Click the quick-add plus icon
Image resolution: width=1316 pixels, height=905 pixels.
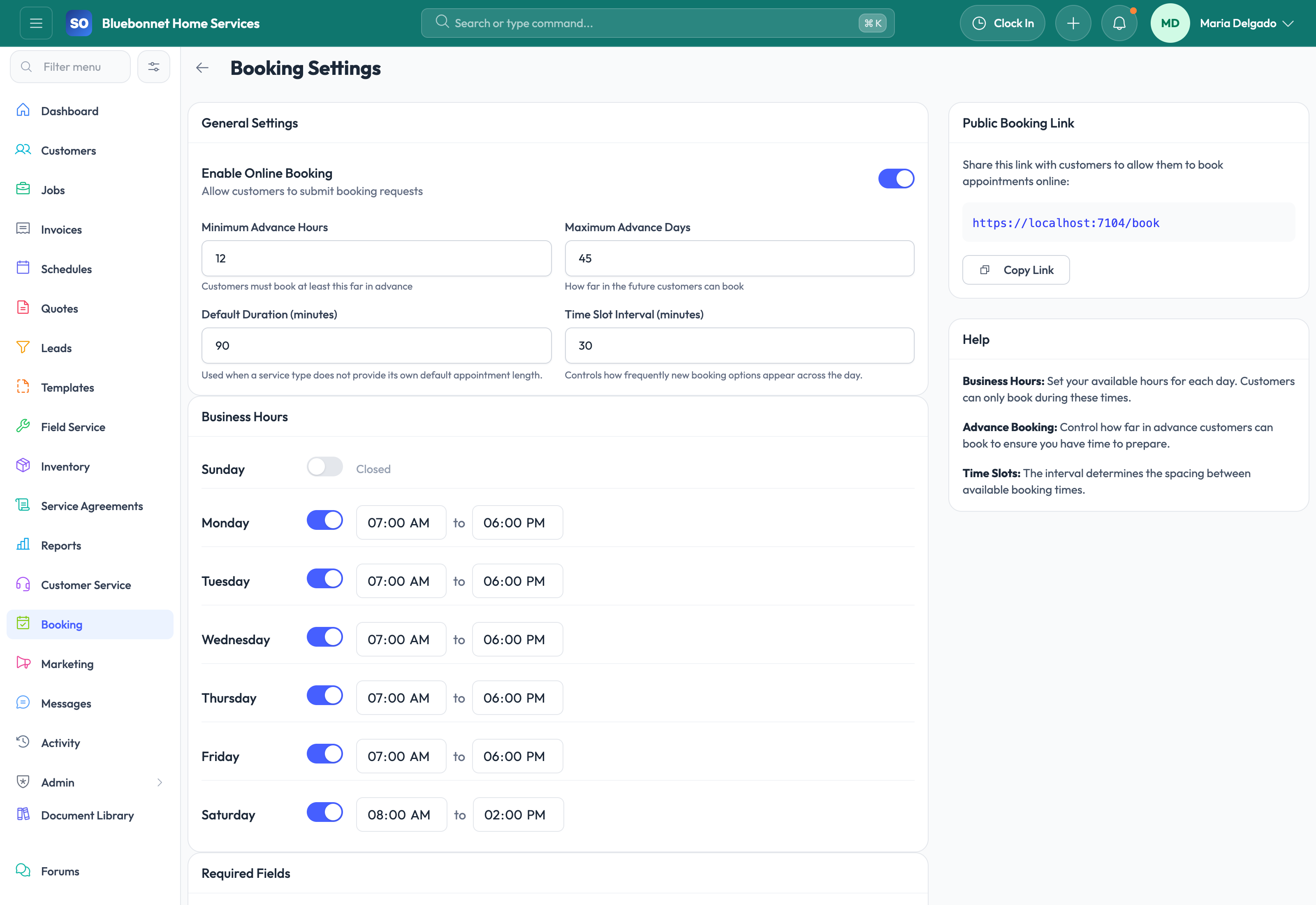tap(1073, 23)
